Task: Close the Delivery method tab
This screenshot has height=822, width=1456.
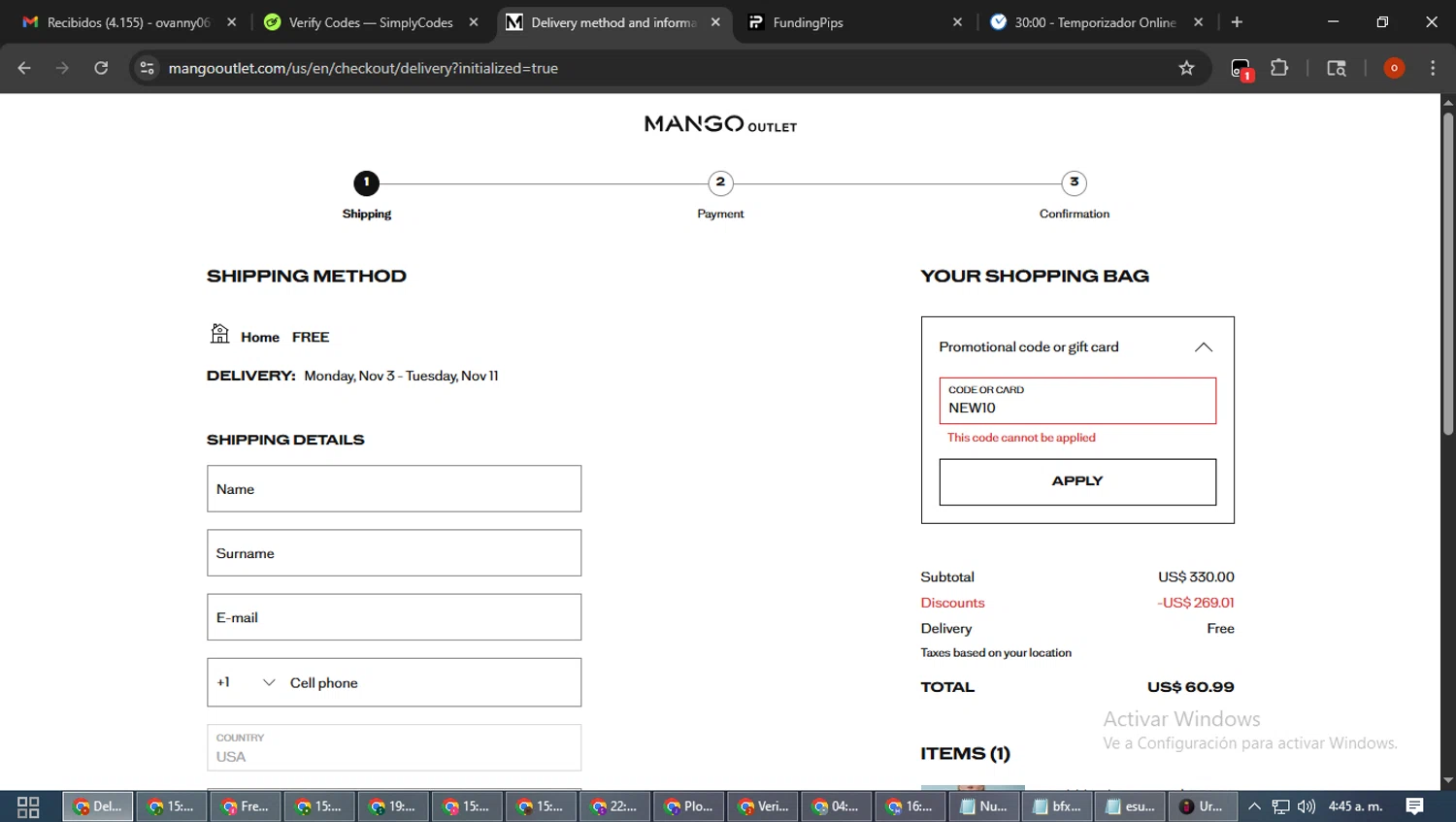Action: (x=715, y=22)
